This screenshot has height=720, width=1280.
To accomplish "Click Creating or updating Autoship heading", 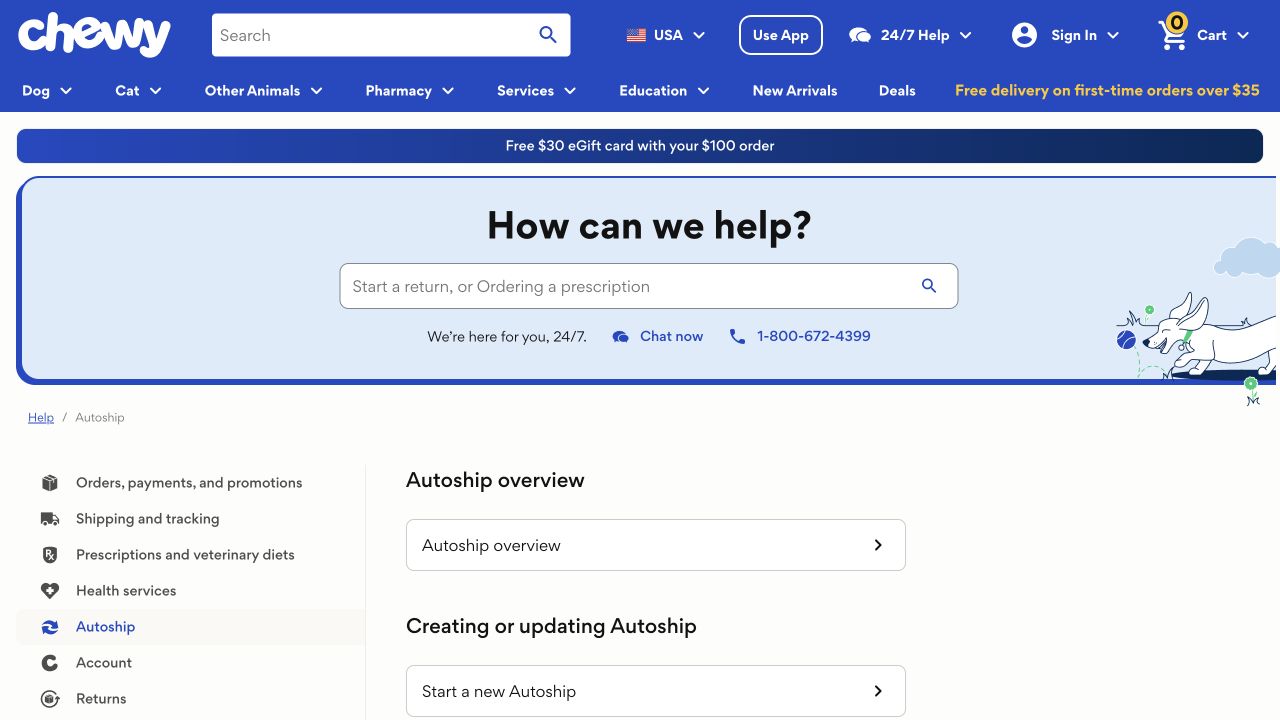I will (551, 626).
